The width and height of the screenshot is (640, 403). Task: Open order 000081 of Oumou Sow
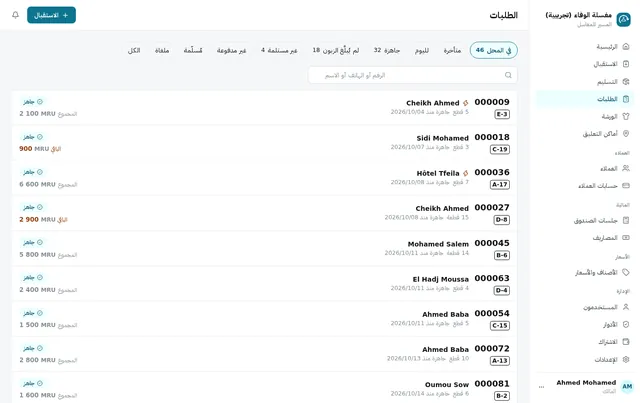(264, 388)
